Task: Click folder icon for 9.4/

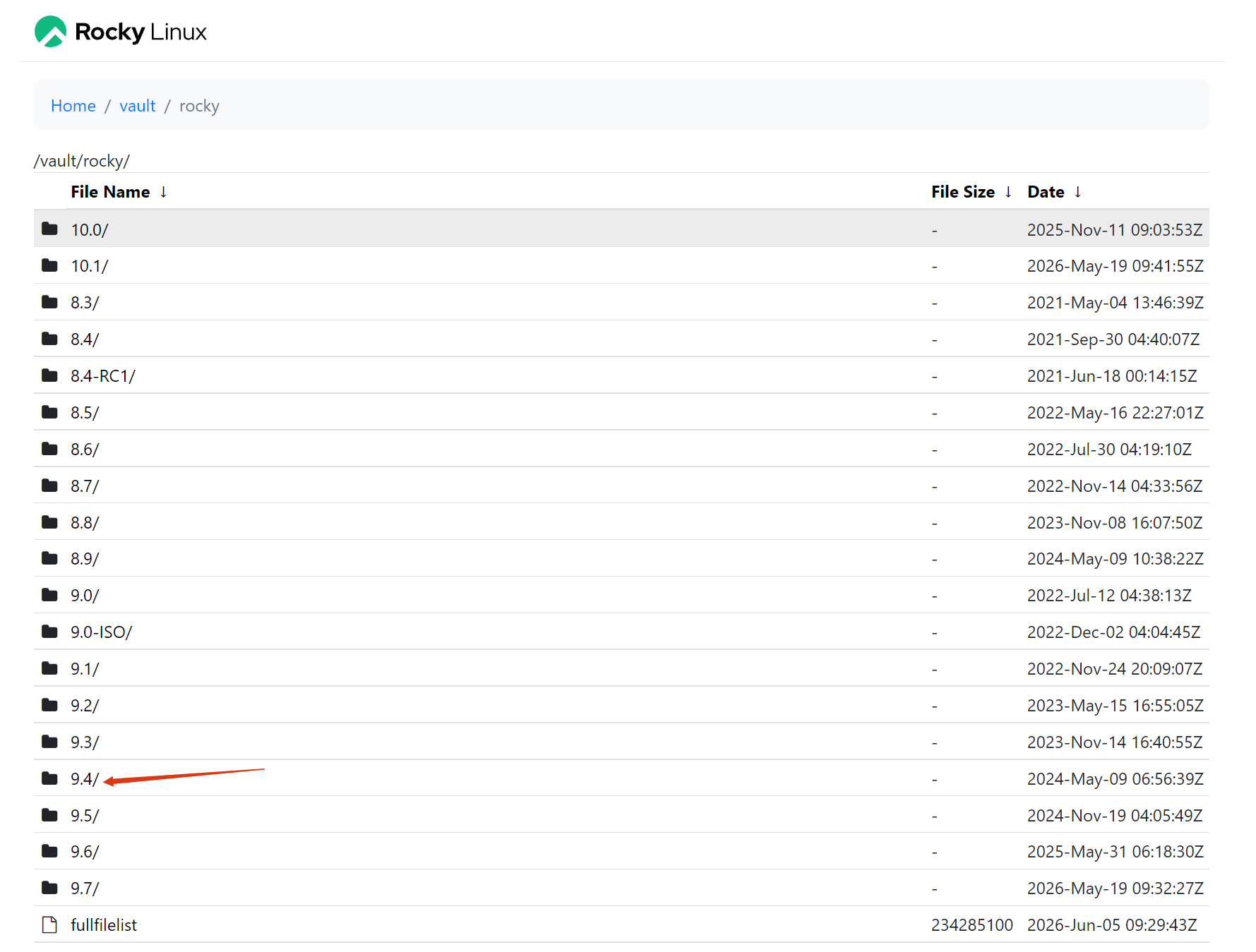Action: (x=49, y=778)
